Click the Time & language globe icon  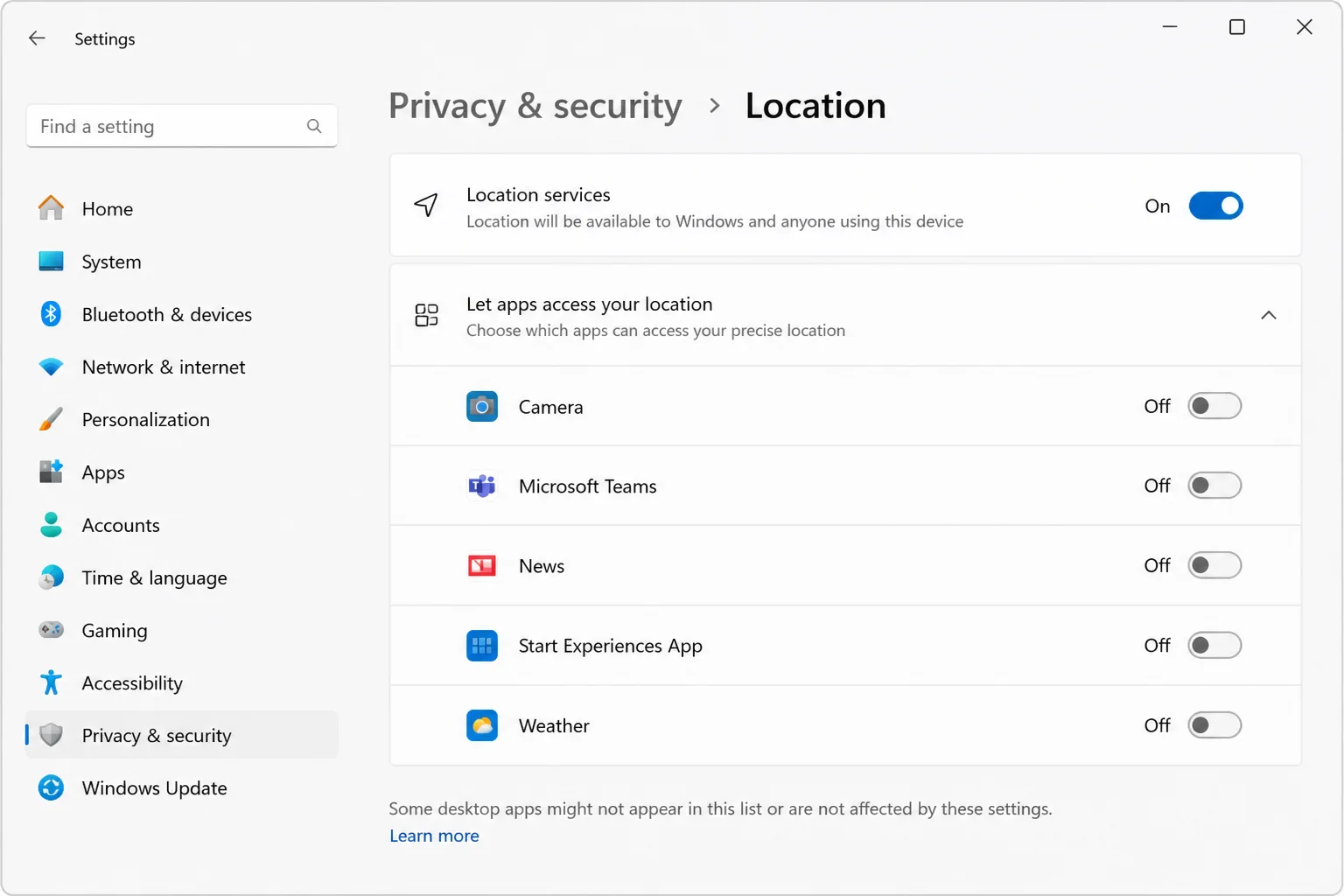coord(52,577)
